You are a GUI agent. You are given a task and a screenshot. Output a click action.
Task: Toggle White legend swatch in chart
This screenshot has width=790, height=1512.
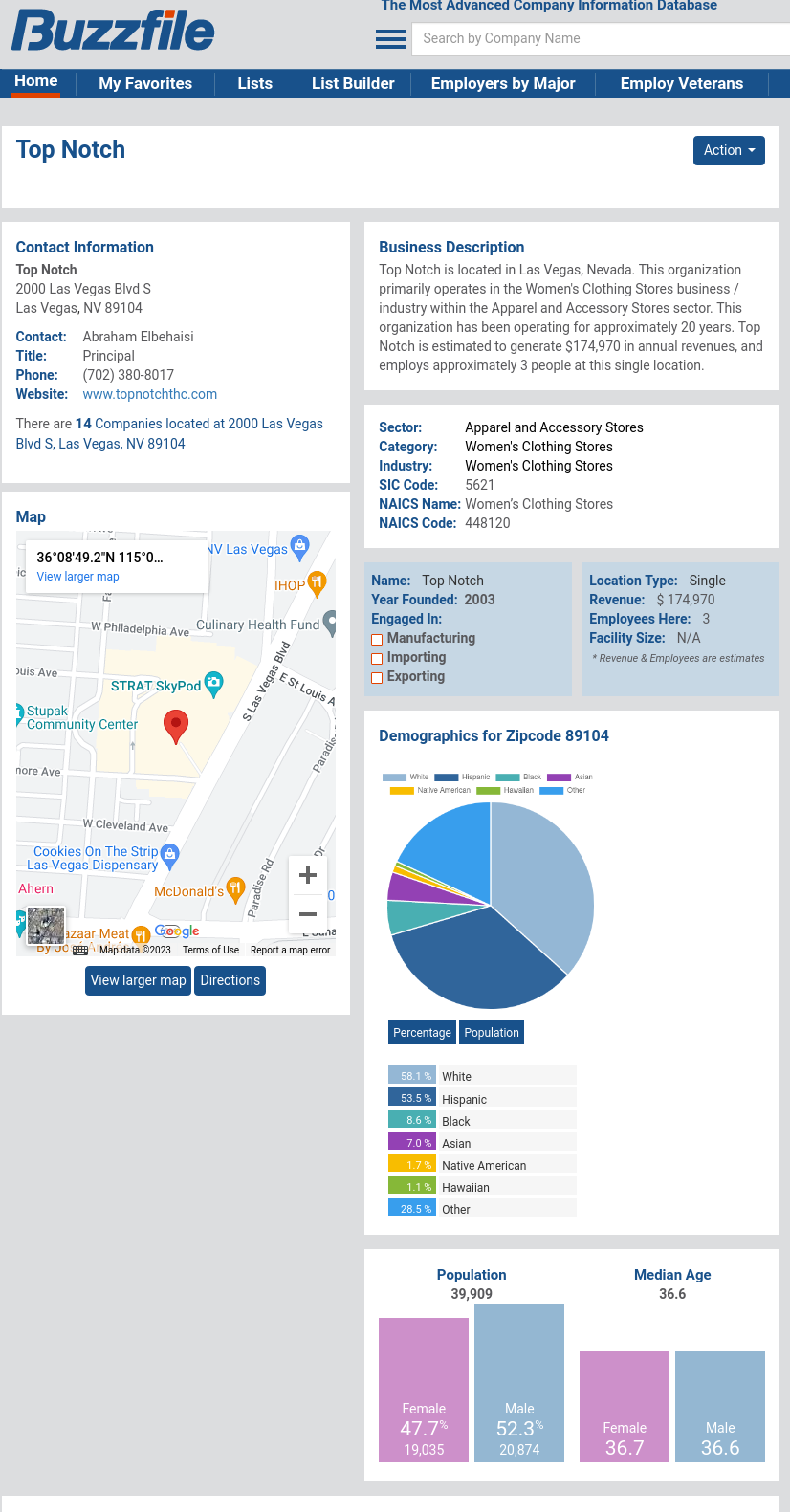394,778
